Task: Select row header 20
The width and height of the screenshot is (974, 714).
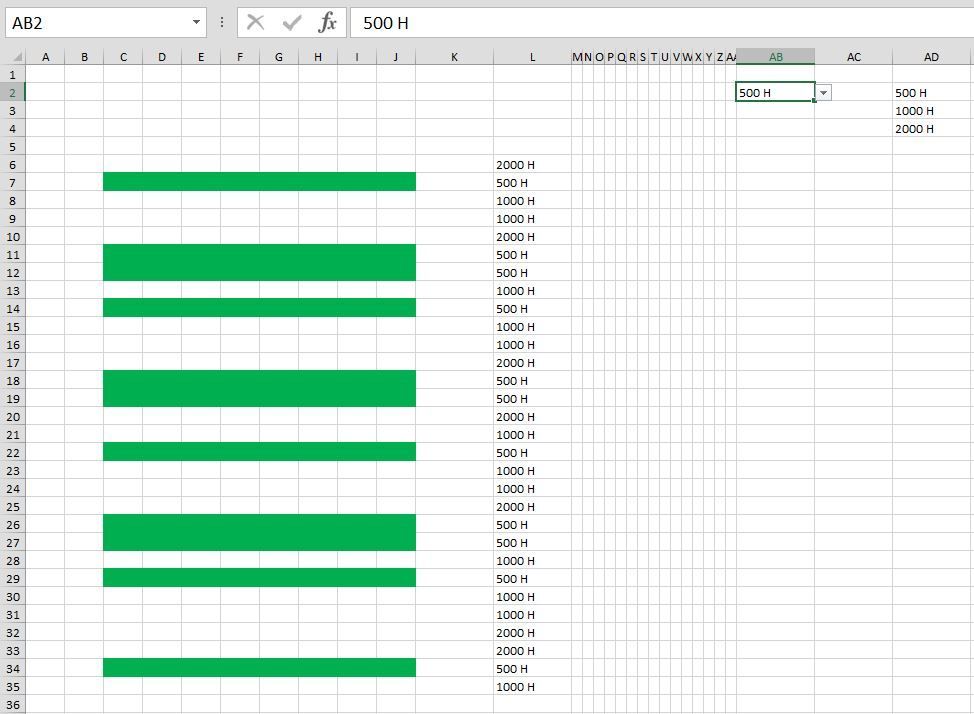Action: (12, 417)
